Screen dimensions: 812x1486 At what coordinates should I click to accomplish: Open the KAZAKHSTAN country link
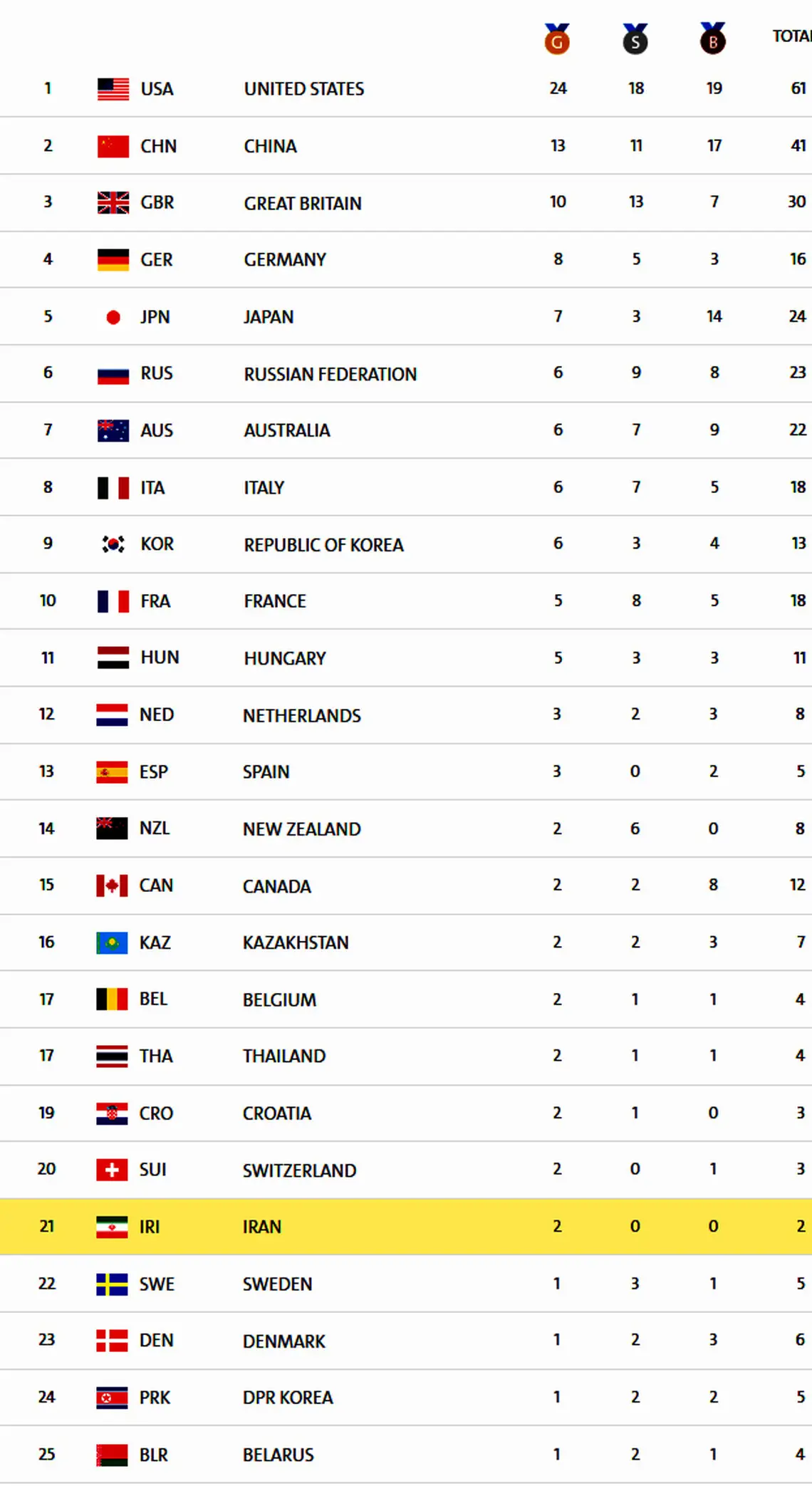coord(296,942)
